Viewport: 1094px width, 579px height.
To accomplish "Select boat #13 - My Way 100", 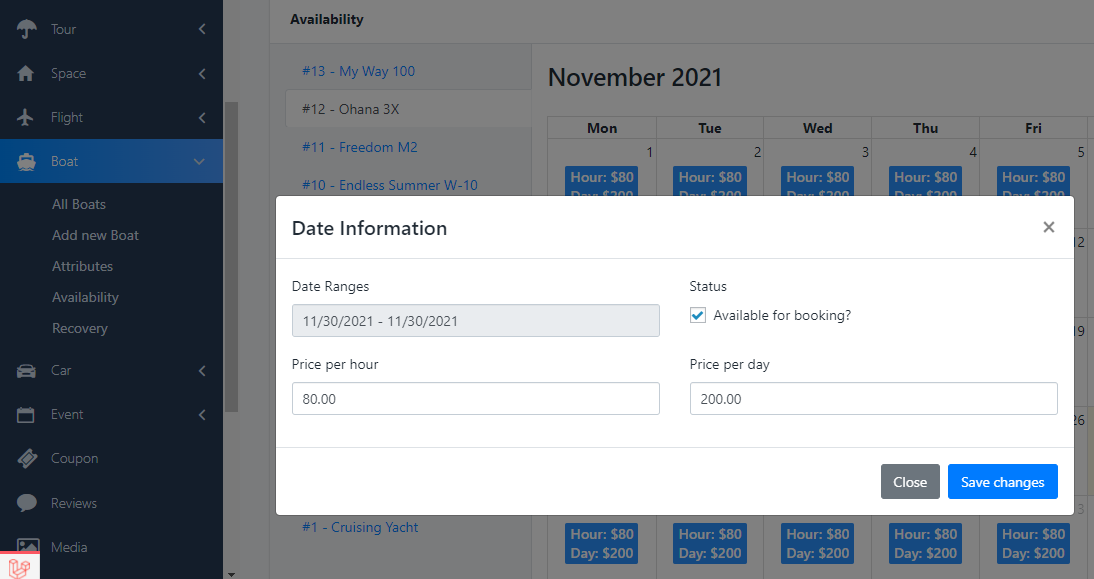I will pyautogui.click(x=358, y=71).
